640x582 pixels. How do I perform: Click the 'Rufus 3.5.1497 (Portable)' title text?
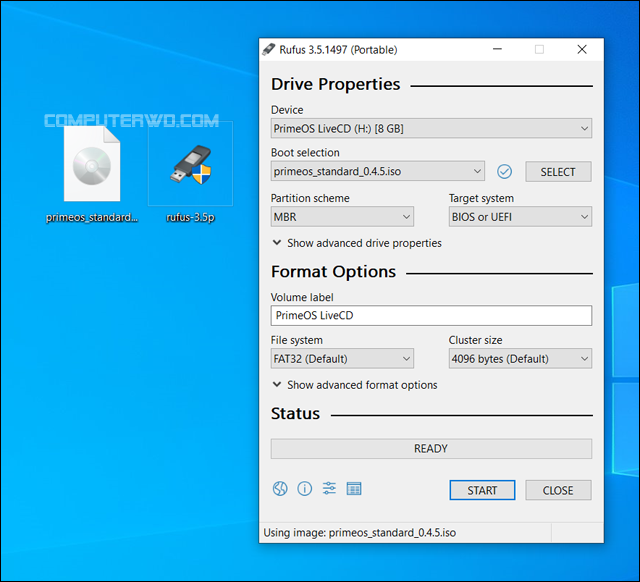coord(338,50)
